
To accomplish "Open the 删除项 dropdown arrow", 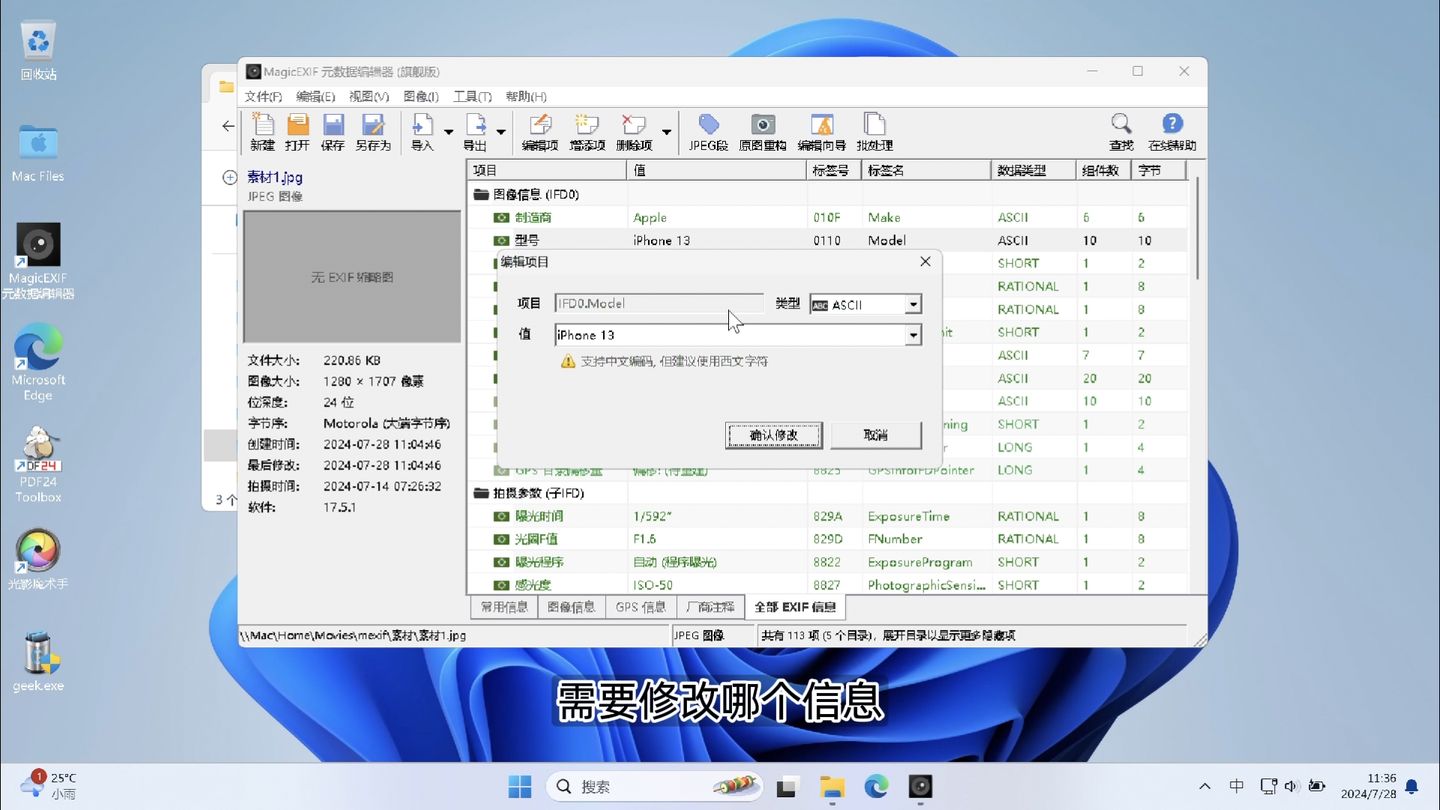I will (666, 132).
